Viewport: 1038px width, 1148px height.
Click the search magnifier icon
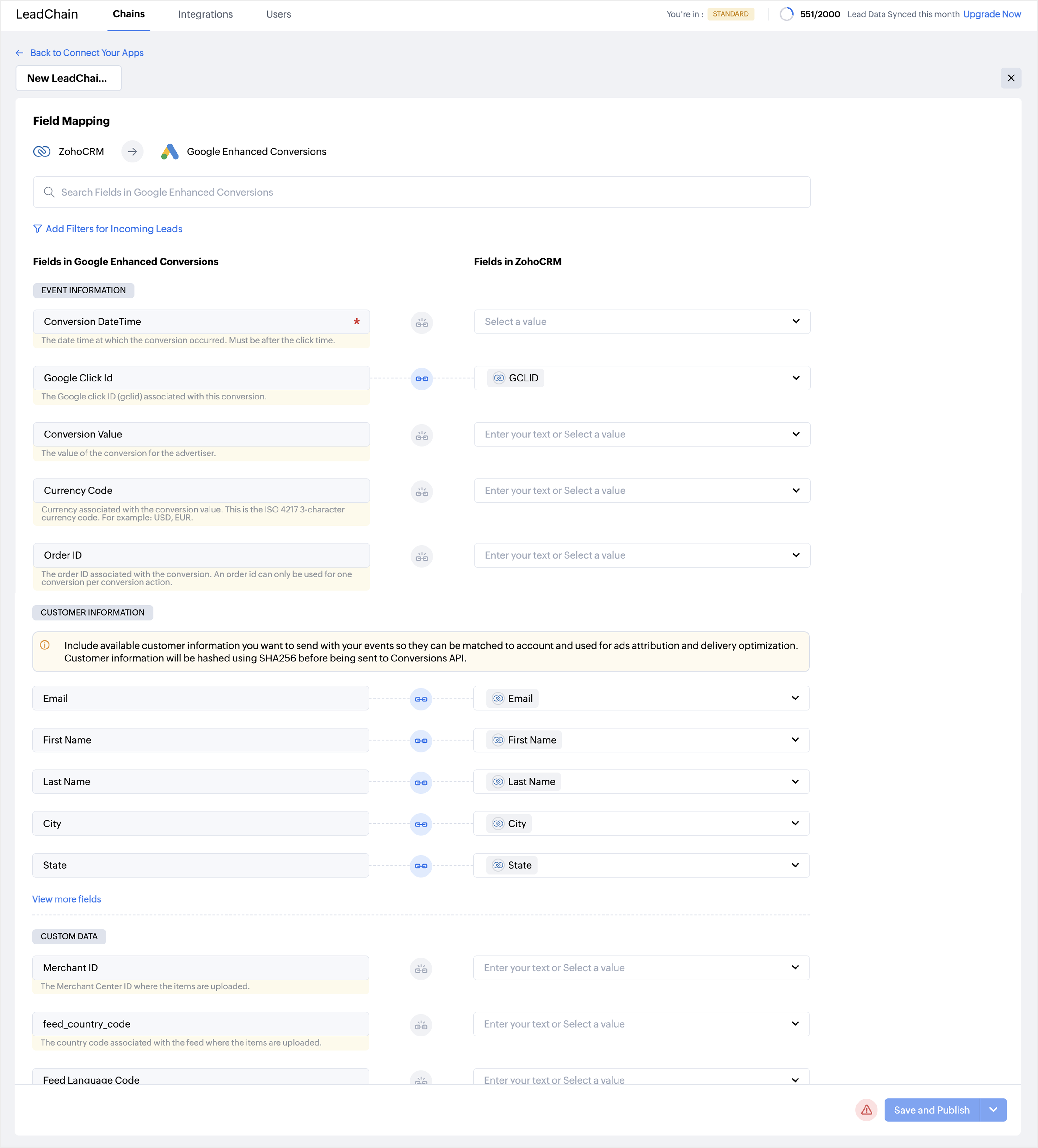click(49, 193)
